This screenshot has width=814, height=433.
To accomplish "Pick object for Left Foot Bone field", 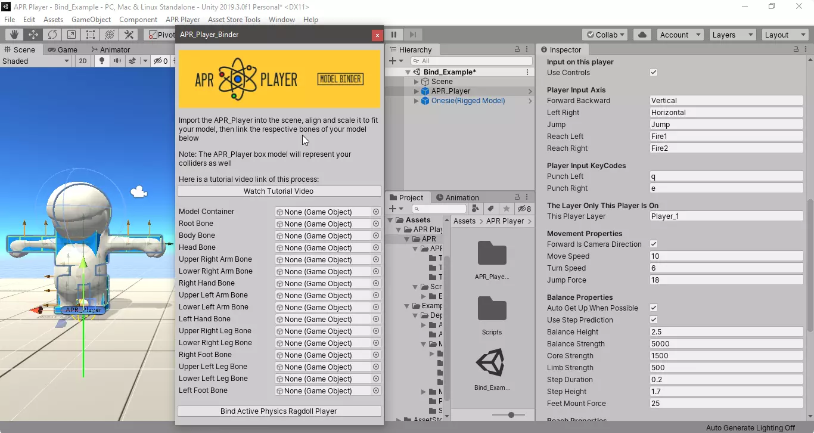I will click(376, 391).
